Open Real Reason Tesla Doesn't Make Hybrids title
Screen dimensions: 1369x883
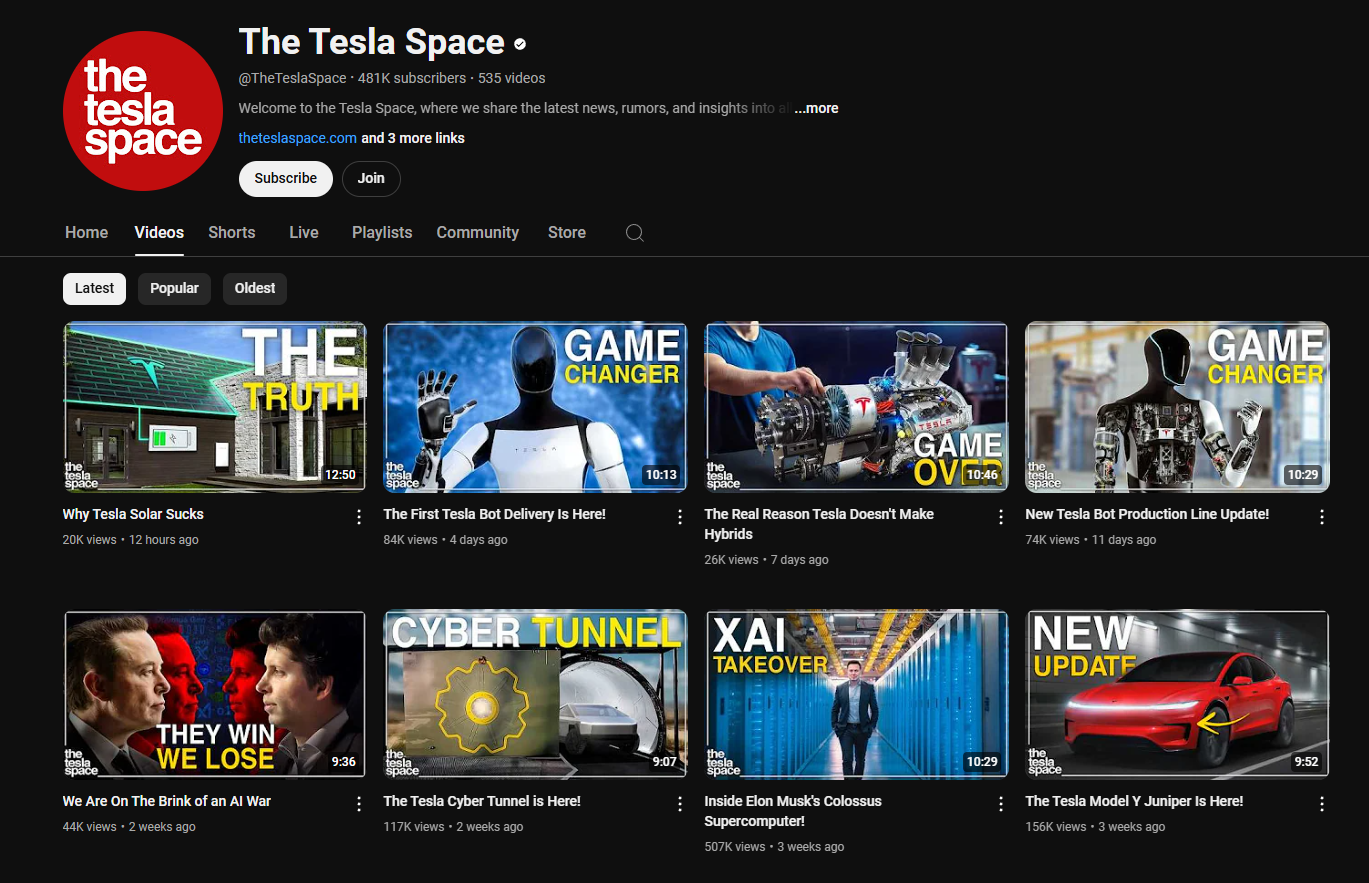pos(819,524)
